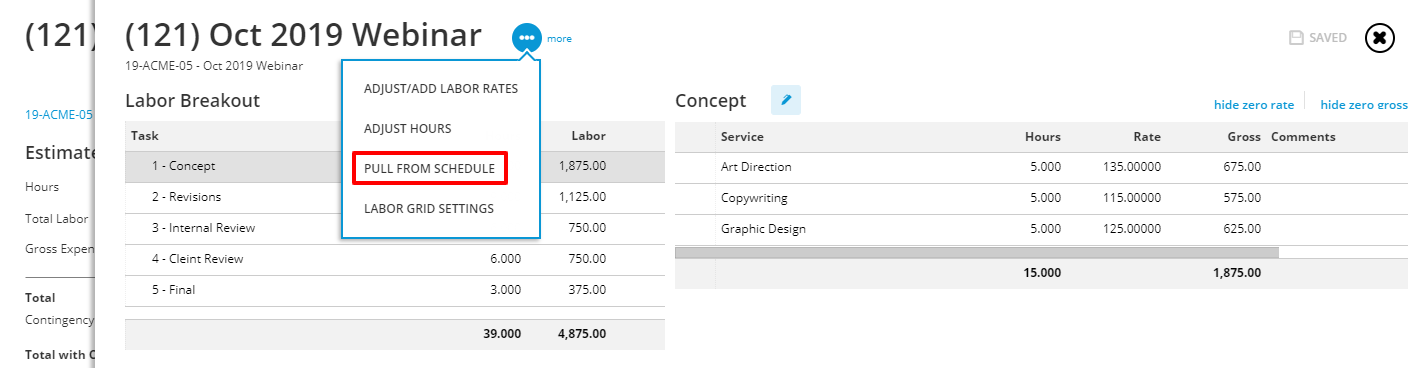The height and width of the screenshot is (368, 1424).
Task: Select Labor Grid Settings menu entry
Action: pyautogui.click(x=429, y=208)
